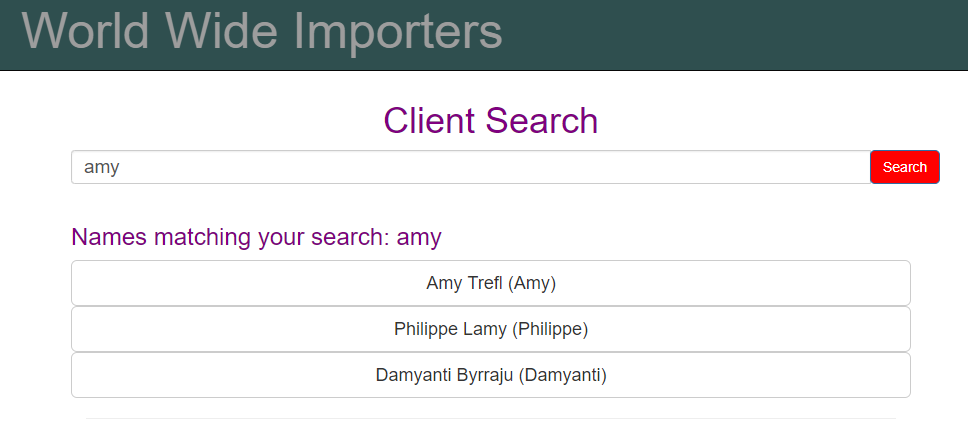Open the Damyanti Byrraju (Damyanti) result

click(x=491, y=375)
